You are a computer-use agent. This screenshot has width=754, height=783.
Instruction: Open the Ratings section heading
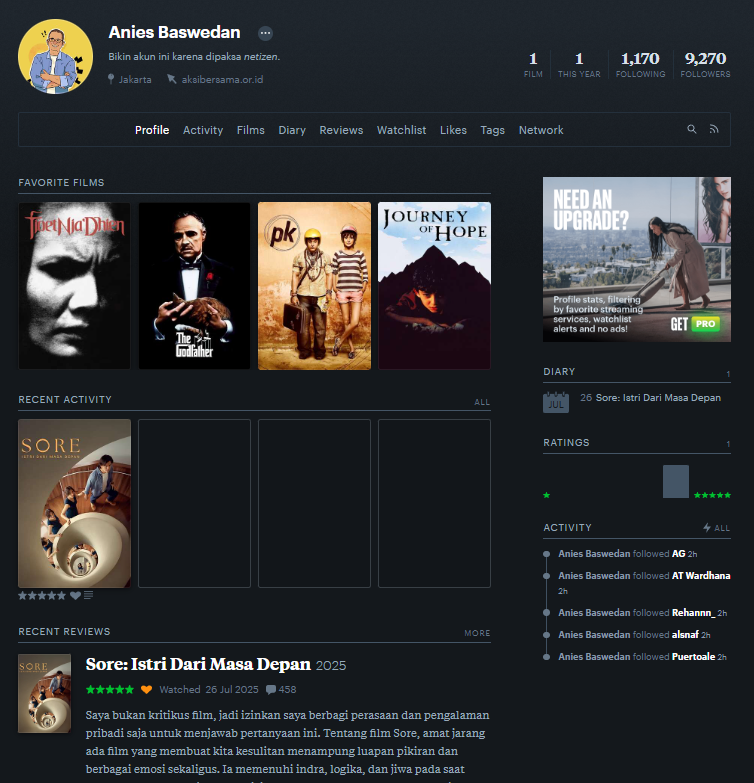566,442
